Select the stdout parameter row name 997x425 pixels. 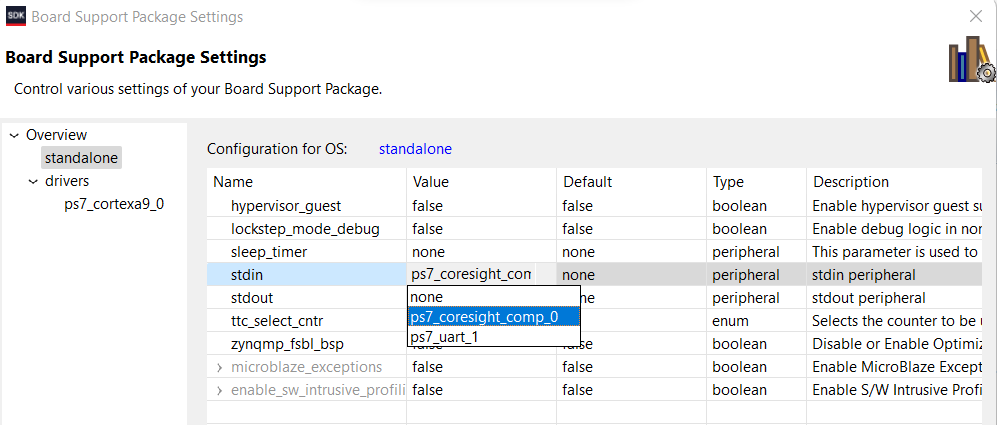point(251,298)
